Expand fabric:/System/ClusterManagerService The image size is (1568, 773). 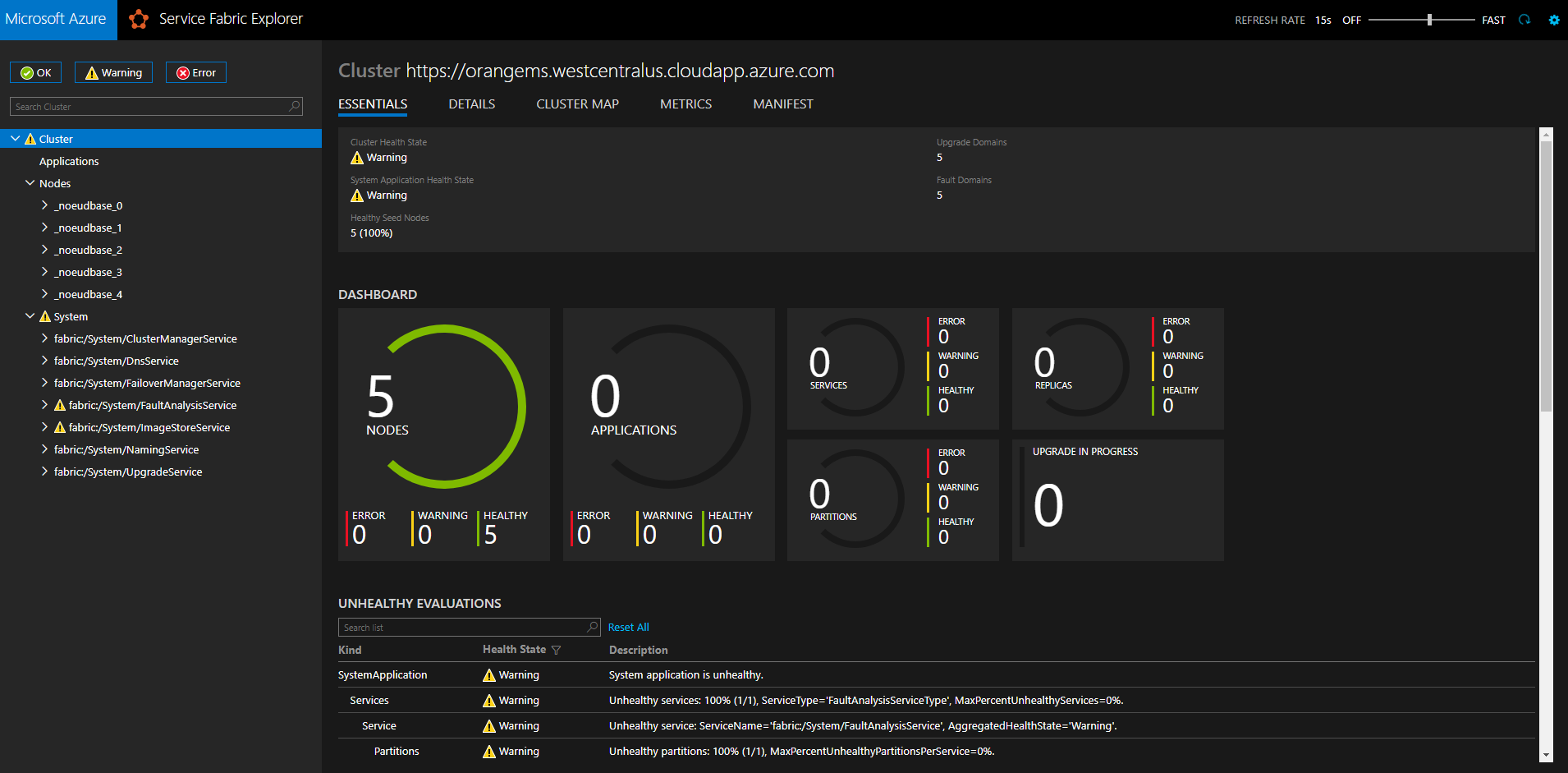(44, 338)
